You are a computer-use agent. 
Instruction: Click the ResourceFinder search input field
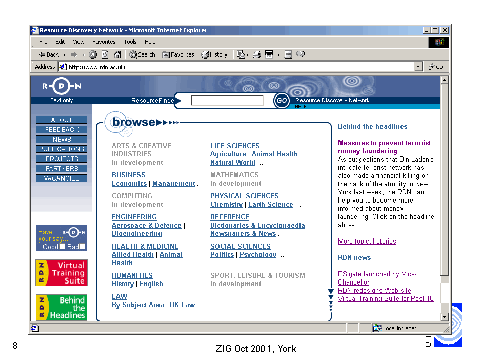[227, 100]
